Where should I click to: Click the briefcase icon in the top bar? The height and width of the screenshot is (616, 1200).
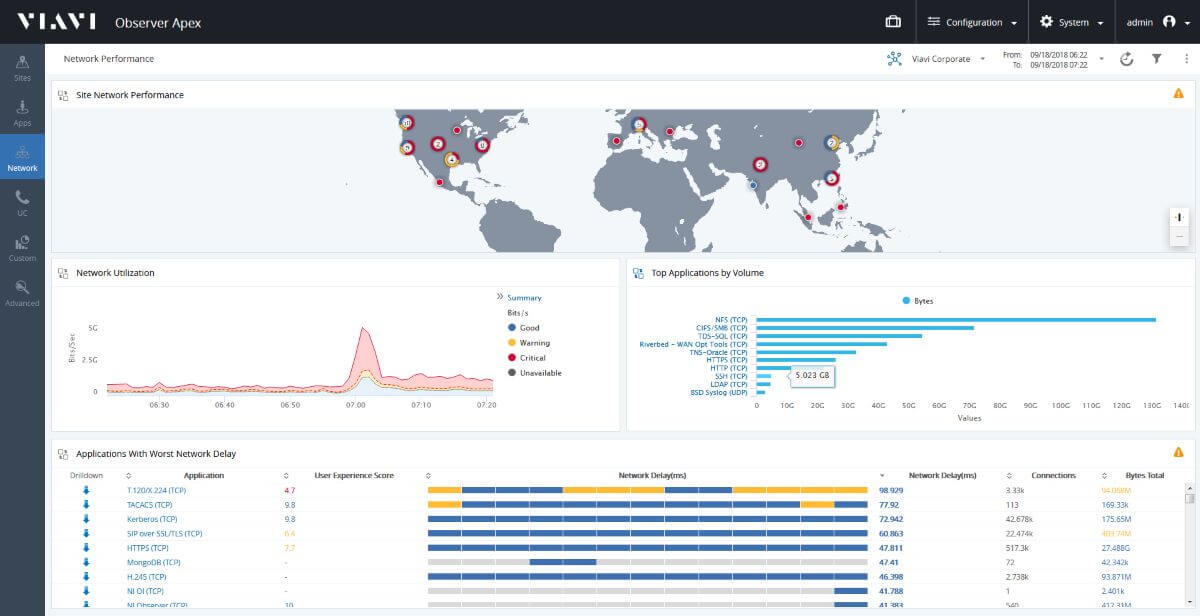coord(892,21)
